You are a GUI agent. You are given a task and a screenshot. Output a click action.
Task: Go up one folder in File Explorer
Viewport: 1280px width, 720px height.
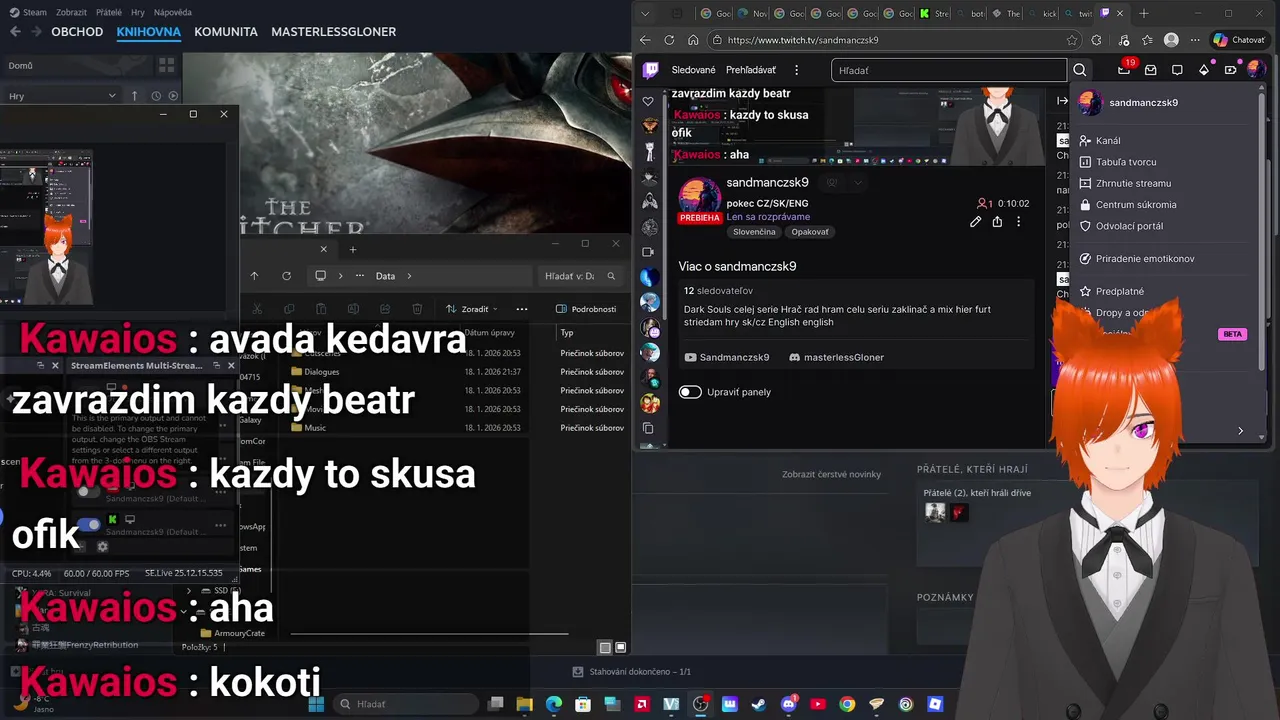(254, 276)
